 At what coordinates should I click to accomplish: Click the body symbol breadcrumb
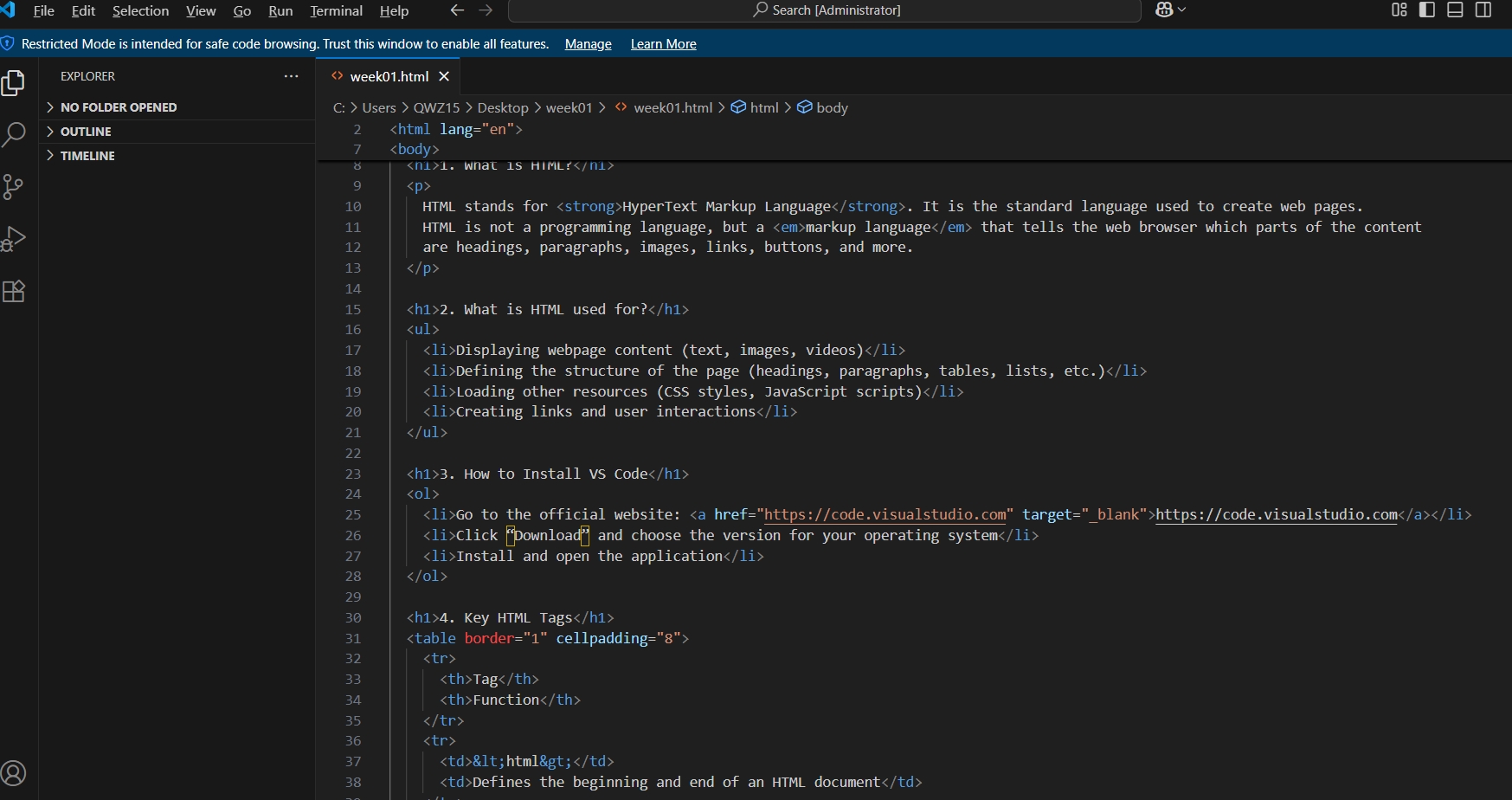coord(823,108)
